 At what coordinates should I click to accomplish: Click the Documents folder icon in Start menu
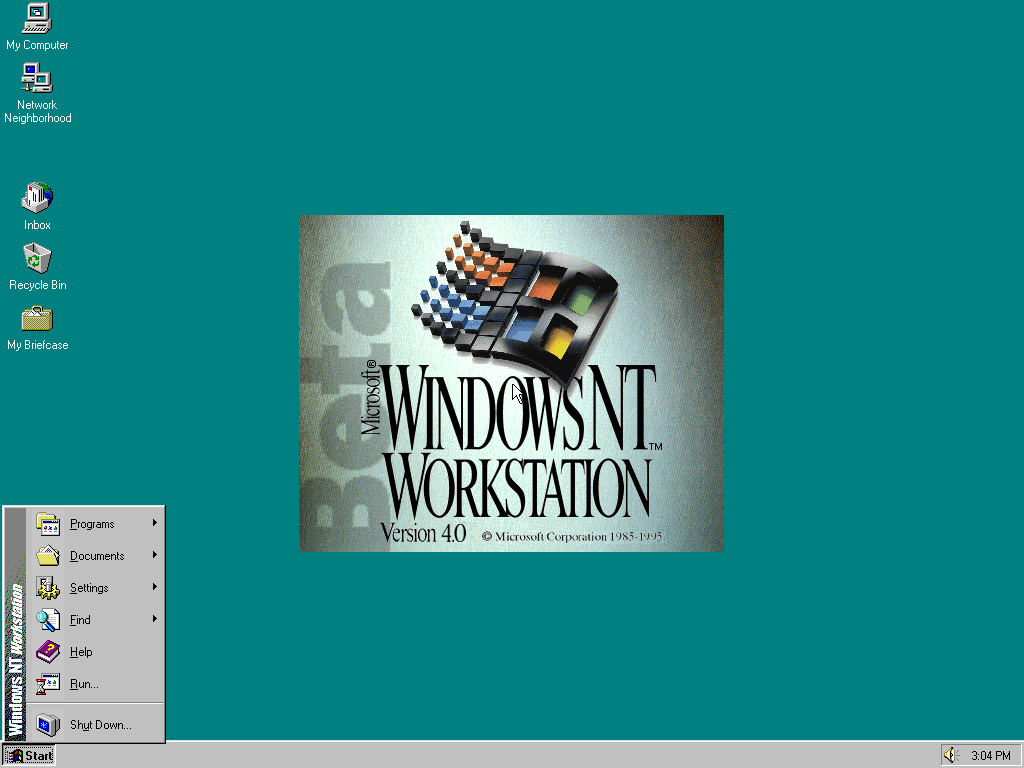tap(48, 556)
